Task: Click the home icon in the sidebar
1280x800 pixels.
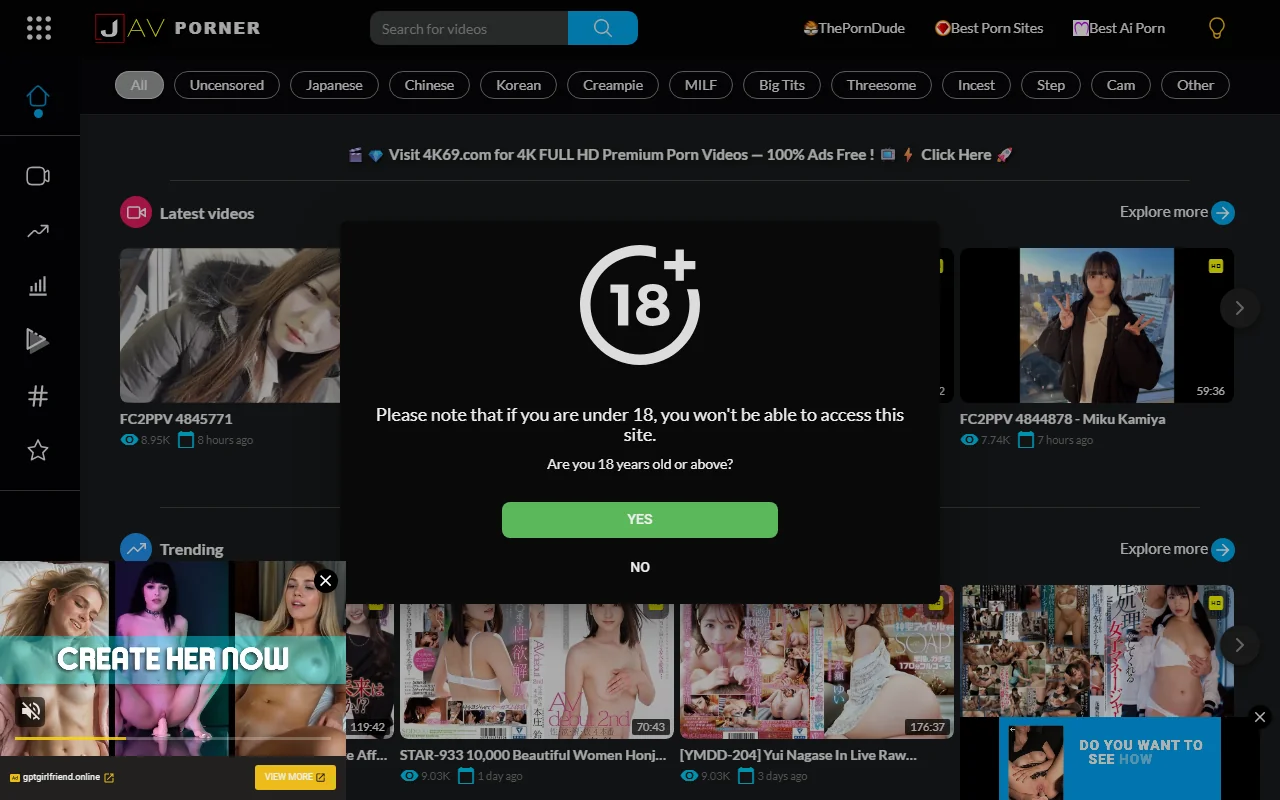Action: click(x=38, y=98)
